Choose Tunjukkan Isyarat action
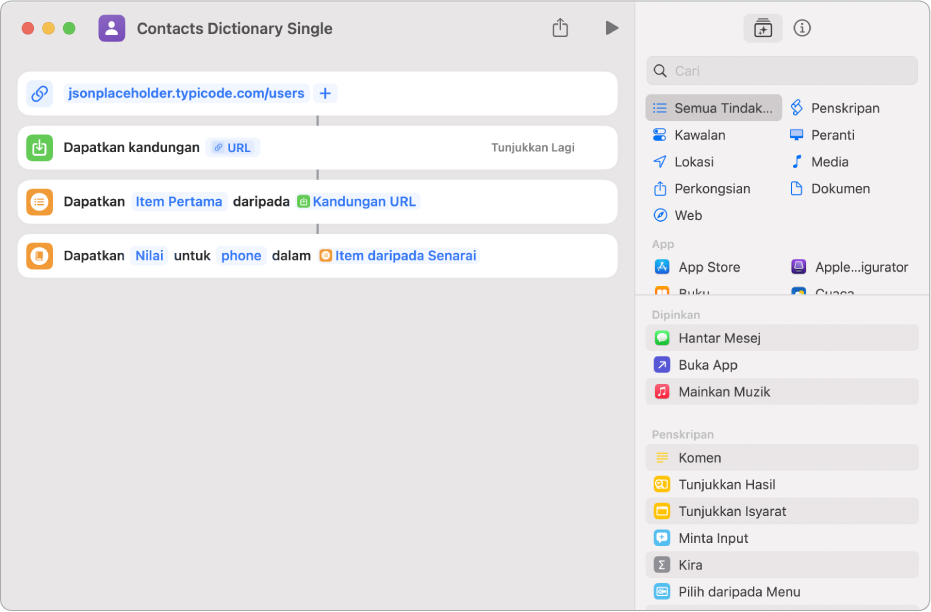 (782, 511)
